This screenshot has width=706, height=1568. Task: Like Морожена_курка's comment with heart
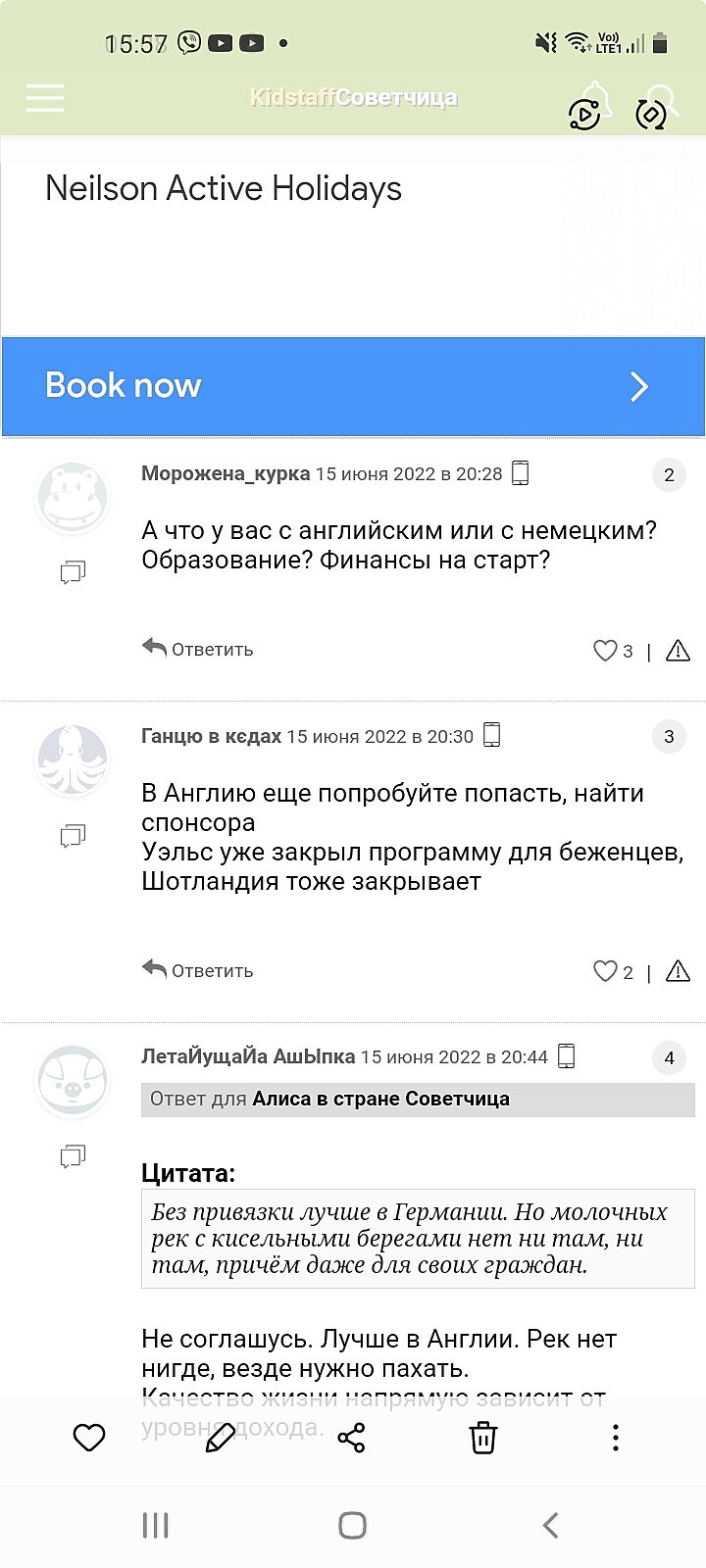[x=605, y=651]
